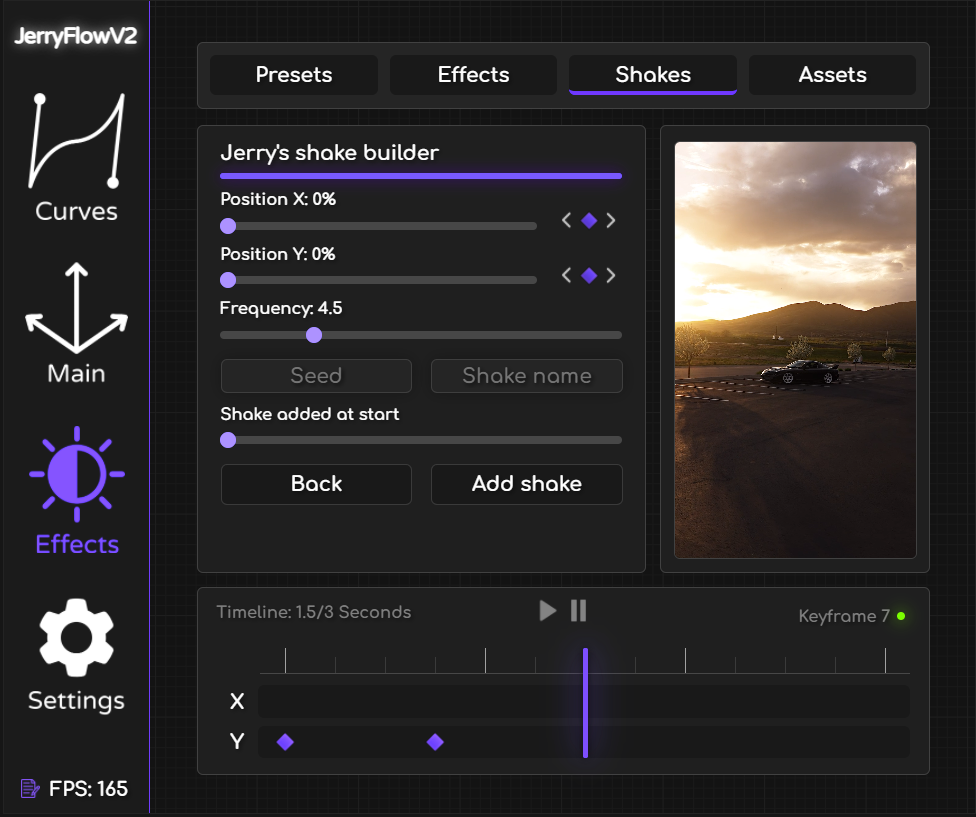
Task: Click the Add shake button
Action: coord(526,484)
